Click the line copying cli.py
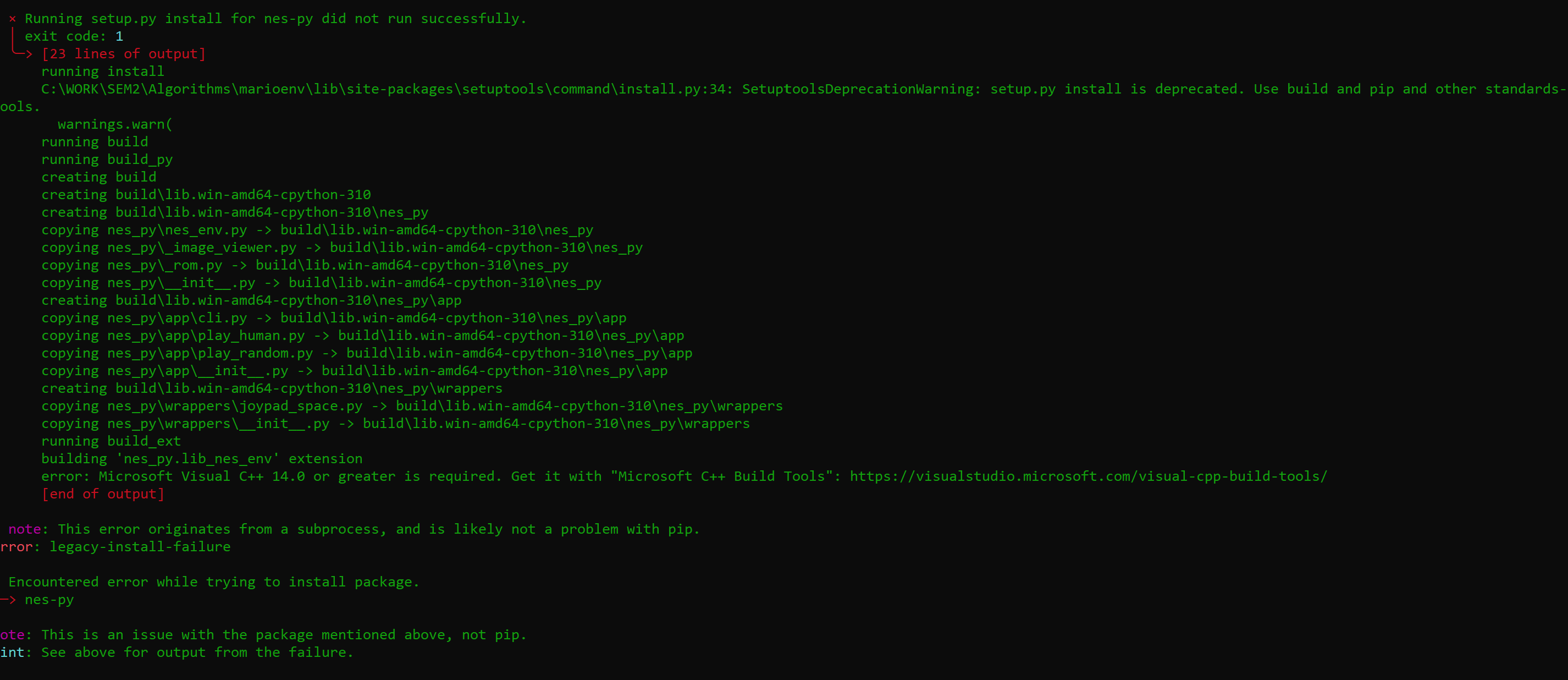Image resolution: width=1568 pixels, height=680 pixels. (x=334, y=318)
